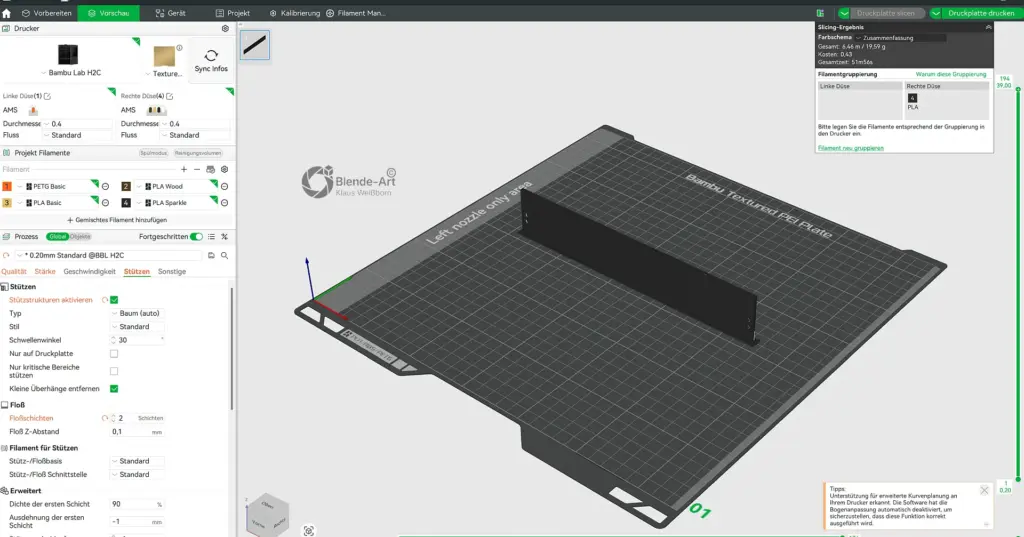Select the Objekte process scope
This screenshot has height=537, width=1024.
[80, 236]
